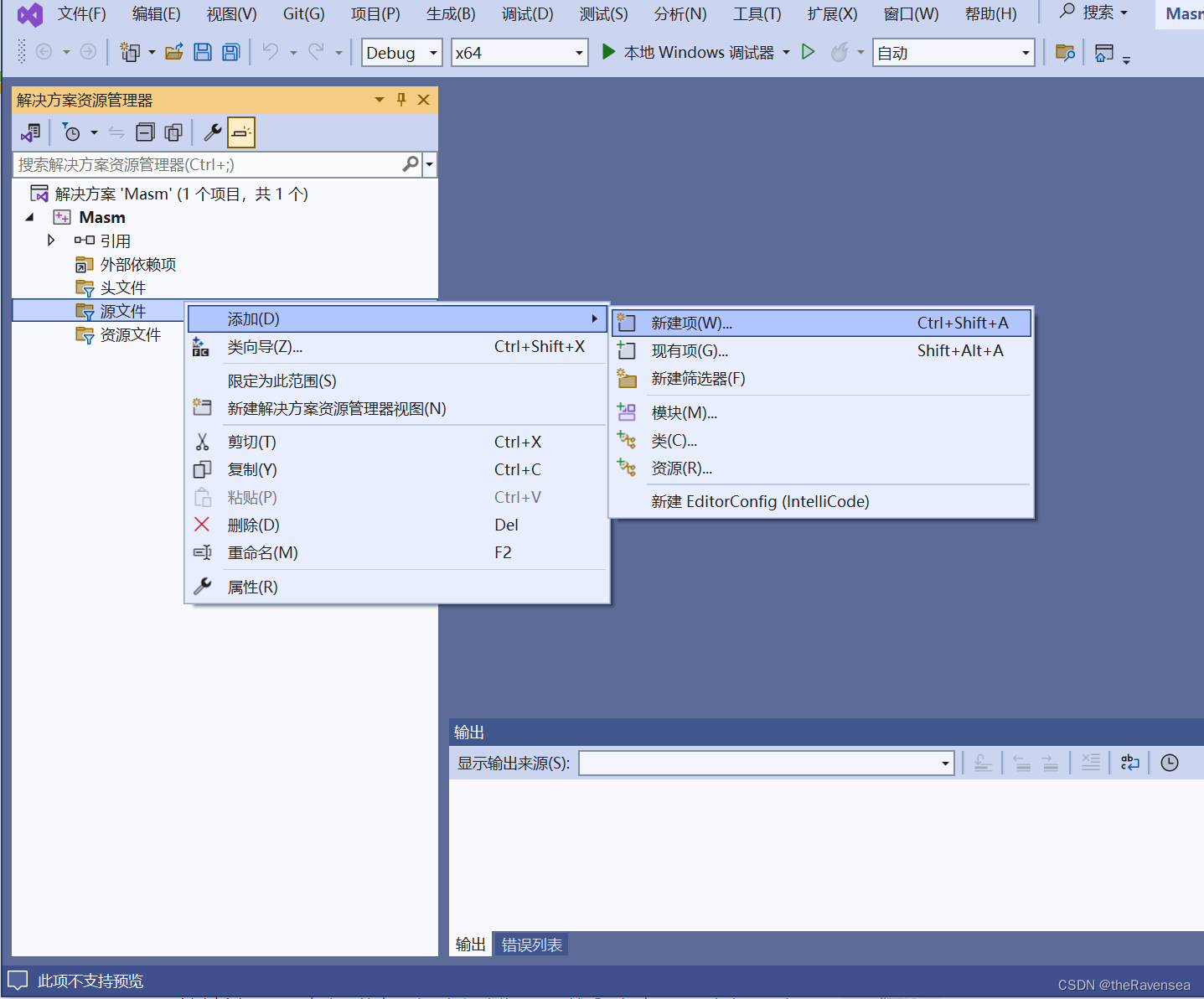Trigger Hot Reload flame icon
1204x999 pixels.
(x=840, y=52)
